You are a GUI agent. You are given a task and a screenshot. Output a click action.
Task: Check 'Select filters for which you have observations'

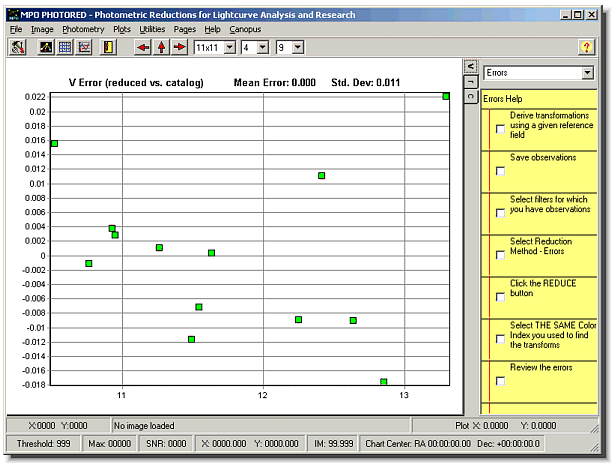[500, 213]
